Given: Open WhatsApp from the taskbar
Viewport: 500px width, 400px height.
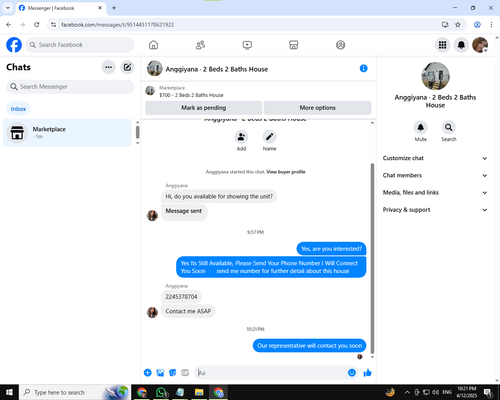Looking at the screenshot, I should [161, 392].
